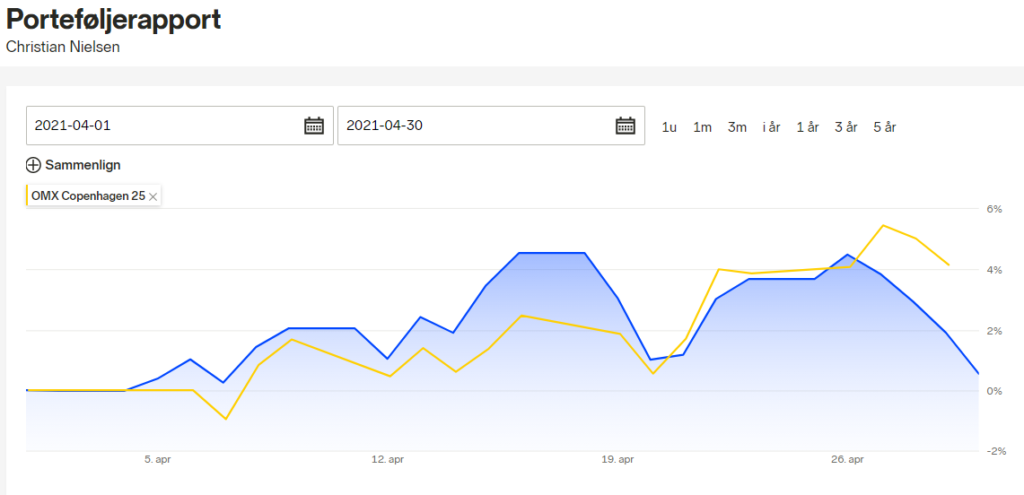
Task: Select the 3m time range
Action: [737, 127]
